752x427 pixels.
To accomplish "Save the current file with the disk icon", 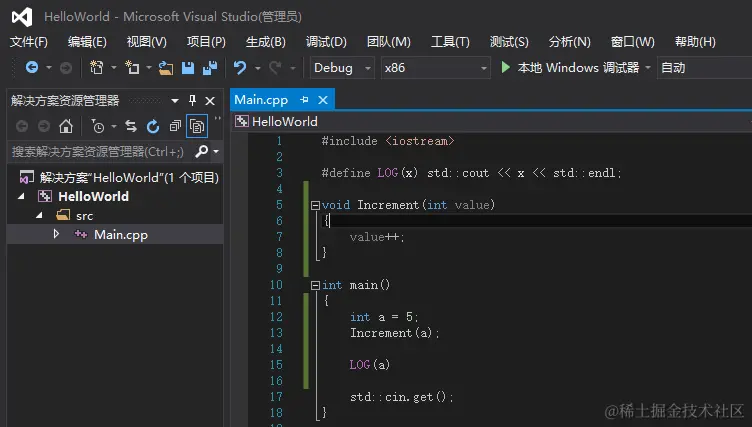I will tap(188, 68).
